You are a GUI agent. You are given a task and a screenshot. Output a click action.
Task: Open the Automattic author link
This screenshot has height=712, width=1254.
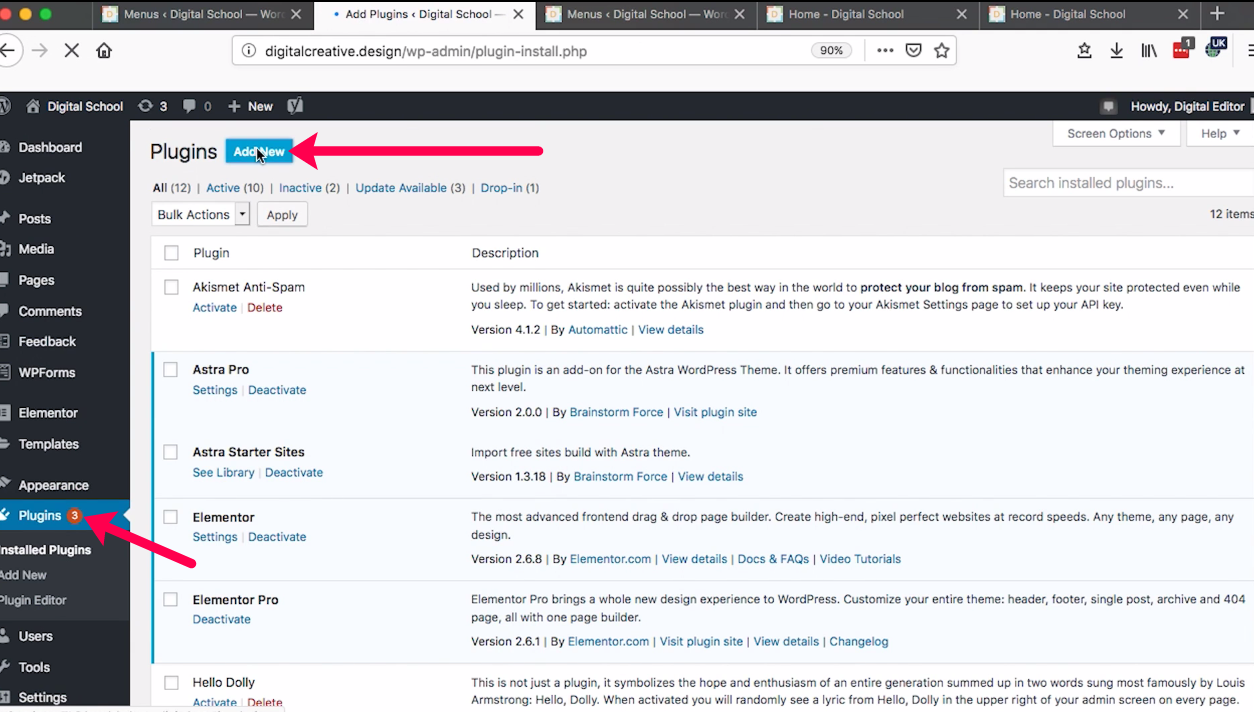(599, 330)
